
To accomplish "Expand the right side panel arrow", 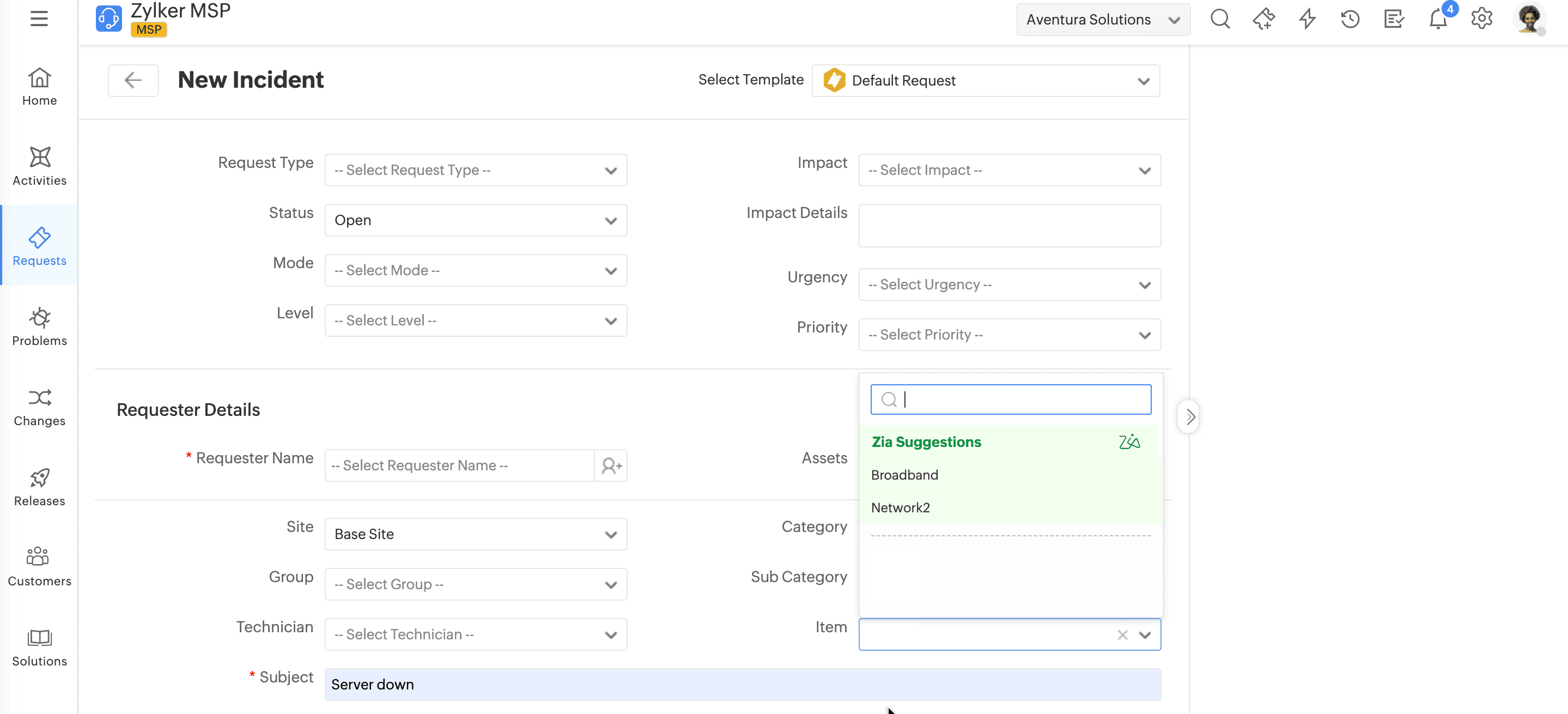I will coord(1190,417).
